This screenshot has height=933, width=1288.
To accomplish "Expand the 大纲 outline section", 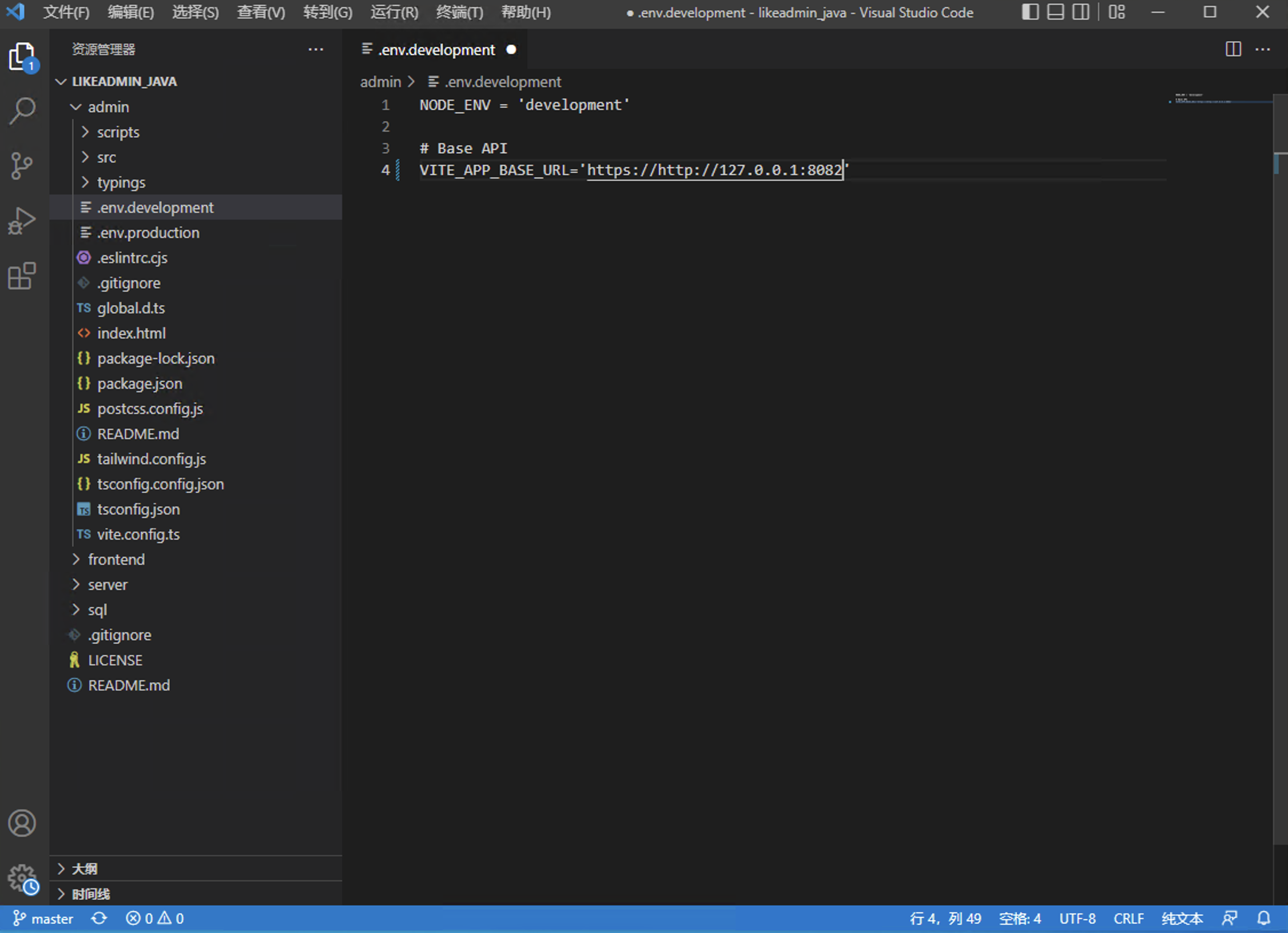I will pyautogui.click(x=196, y=869).
